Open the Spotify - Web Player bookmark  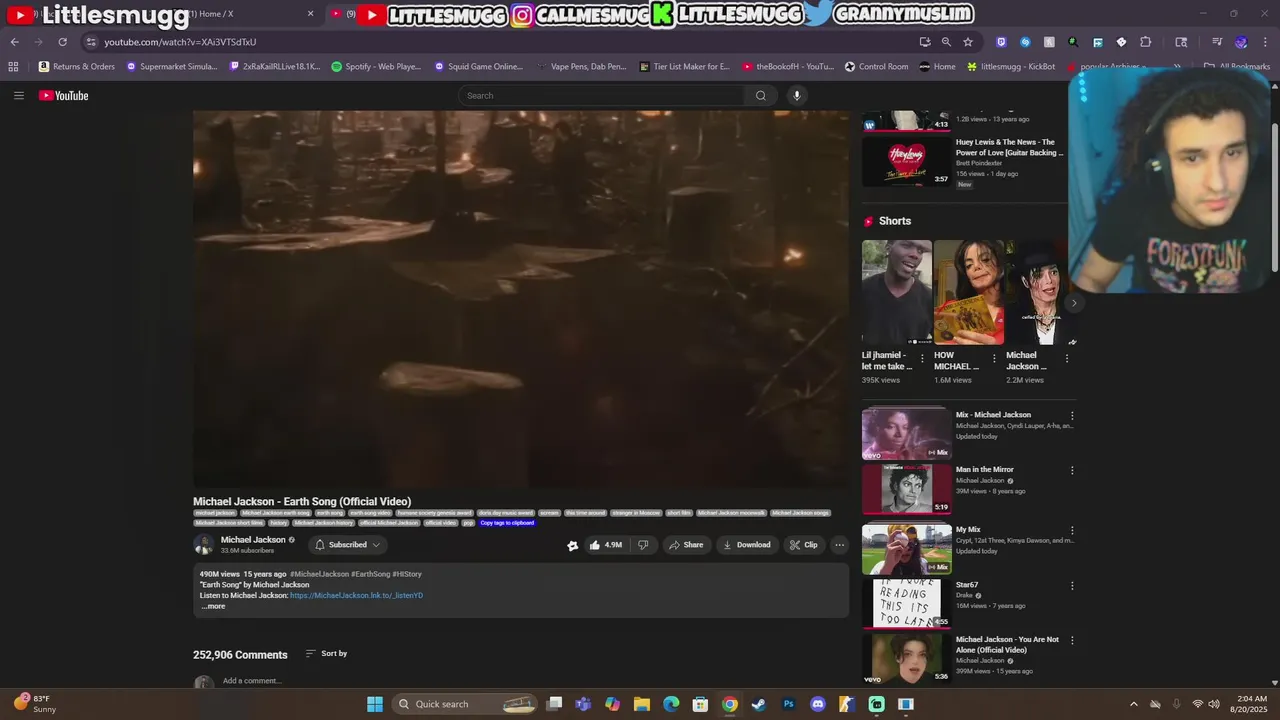(376, 67)
